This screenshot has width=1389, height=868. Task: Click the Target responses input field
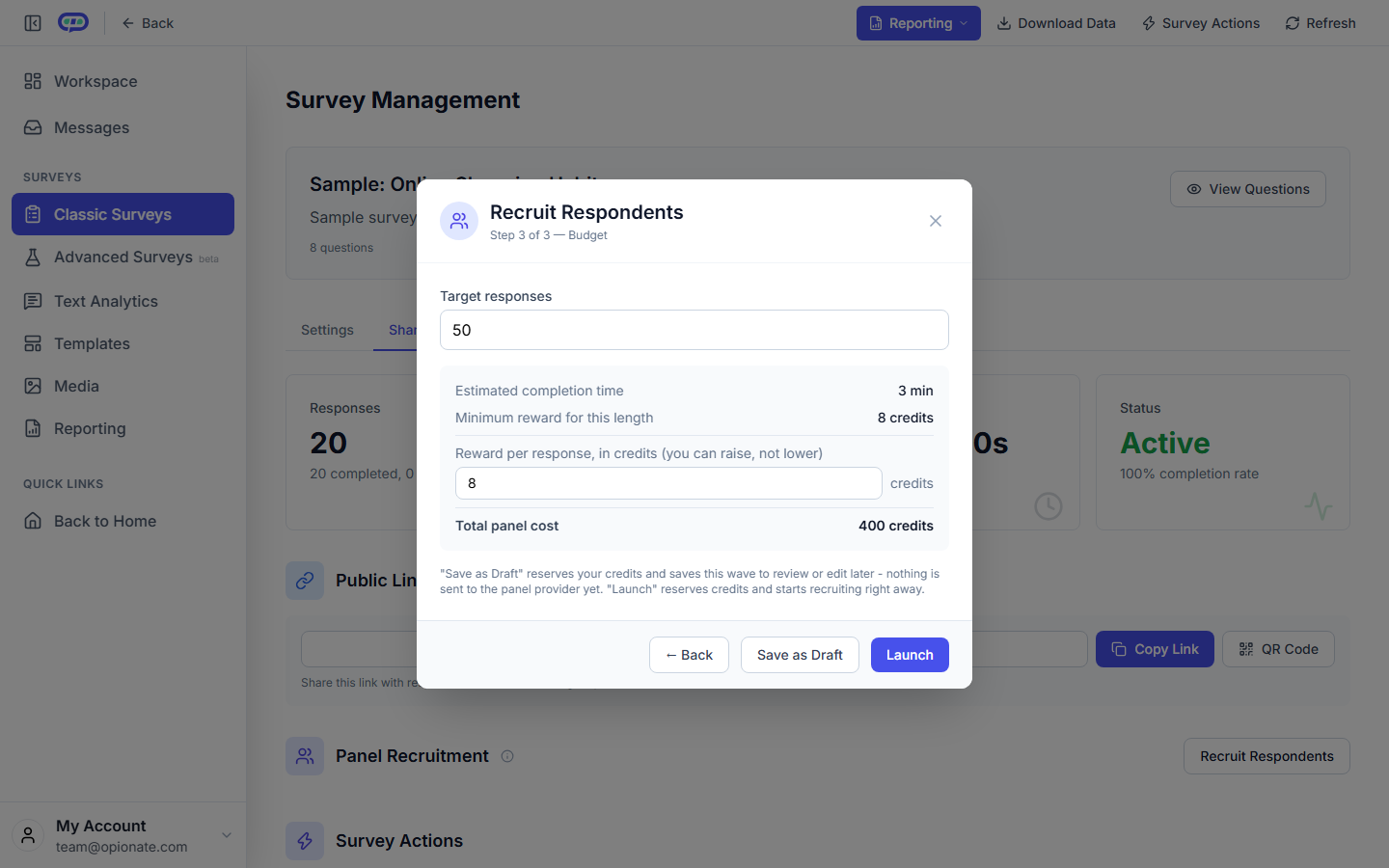[x=694, y=330]
